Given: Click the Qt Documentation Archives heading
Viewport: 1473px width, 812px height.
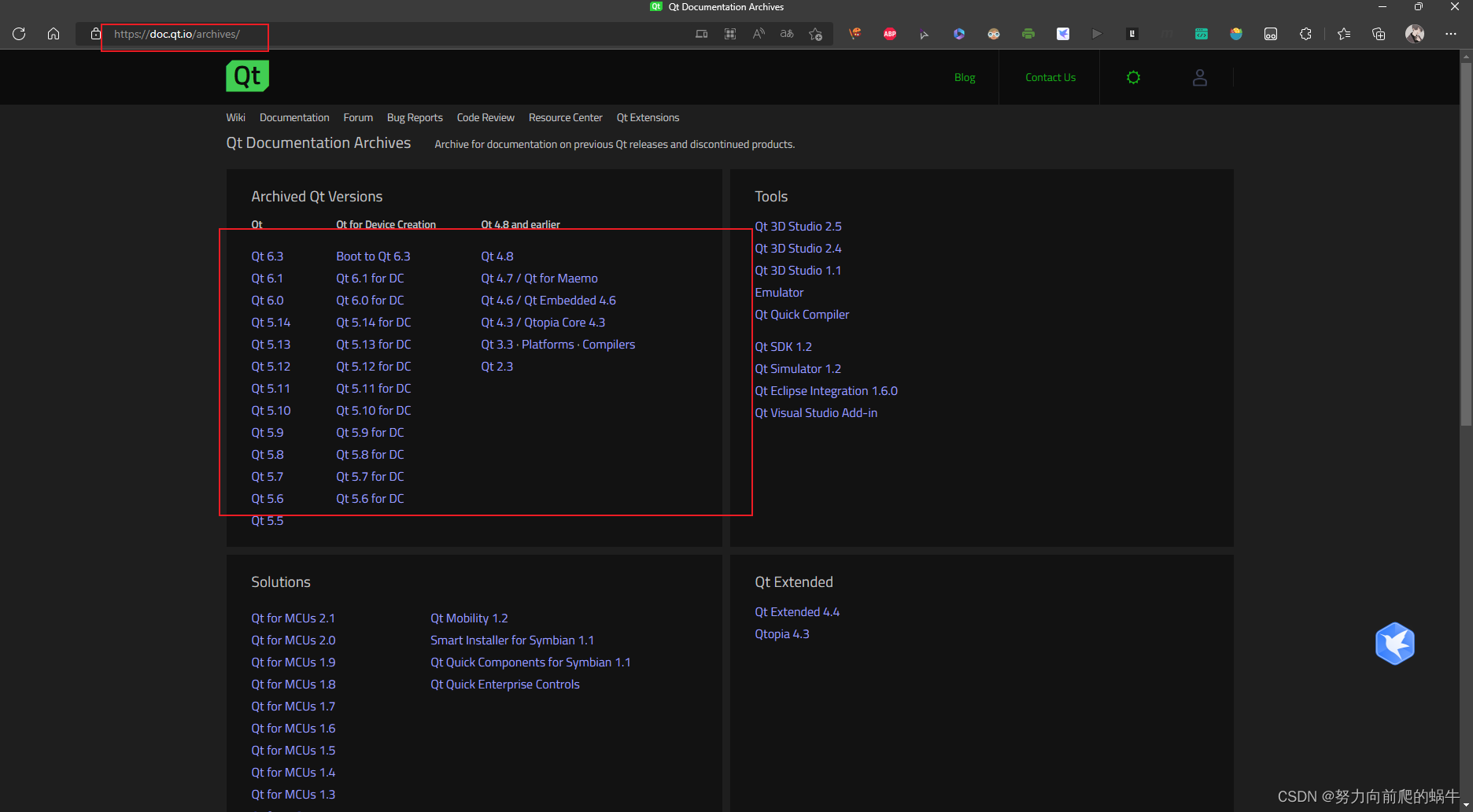Looking at the screenshot, I should [319, 142].
